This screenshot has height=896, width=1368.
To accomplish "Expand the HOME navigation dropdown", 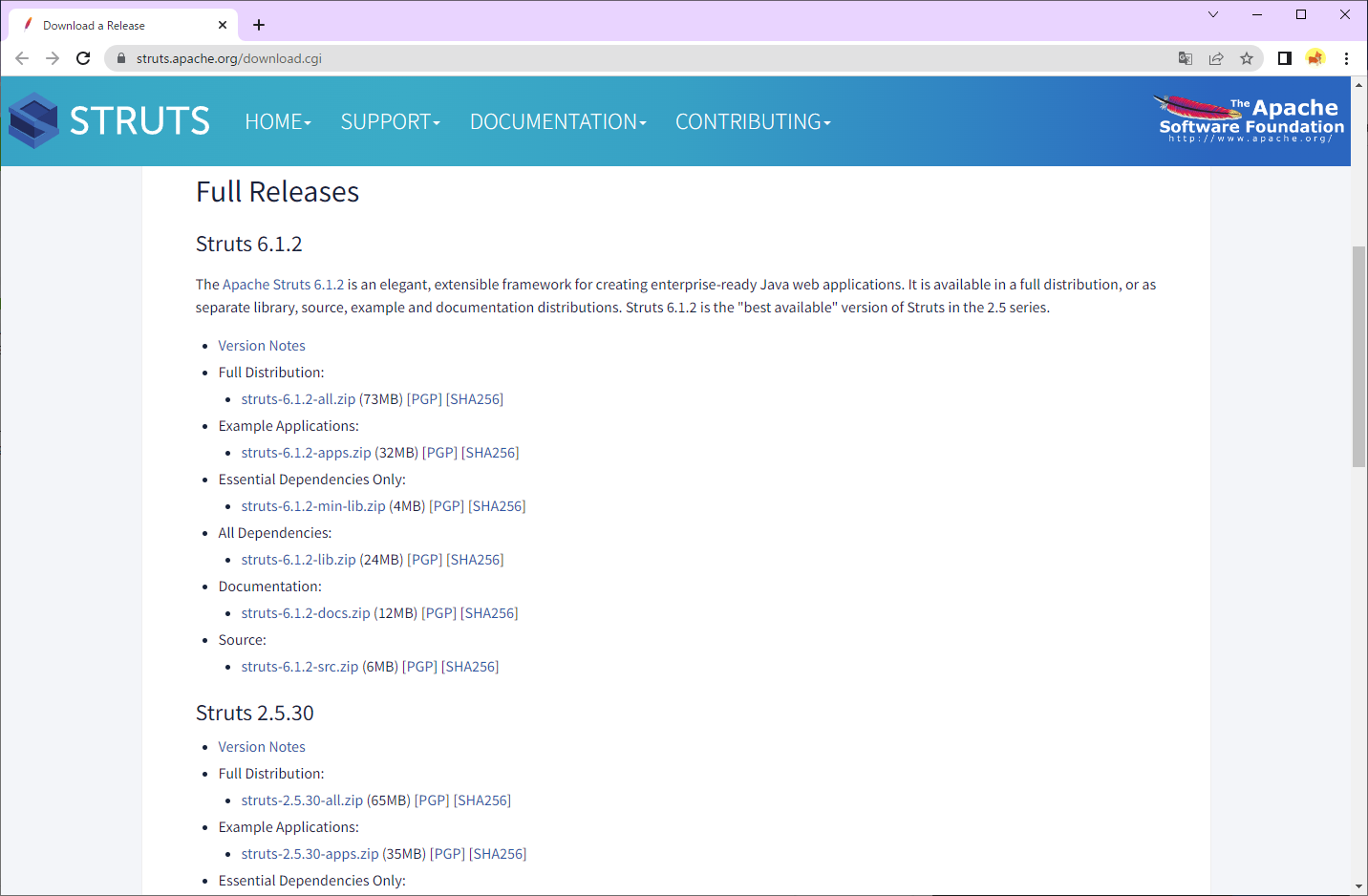I will pyautogui.click(x=277, y=121).
